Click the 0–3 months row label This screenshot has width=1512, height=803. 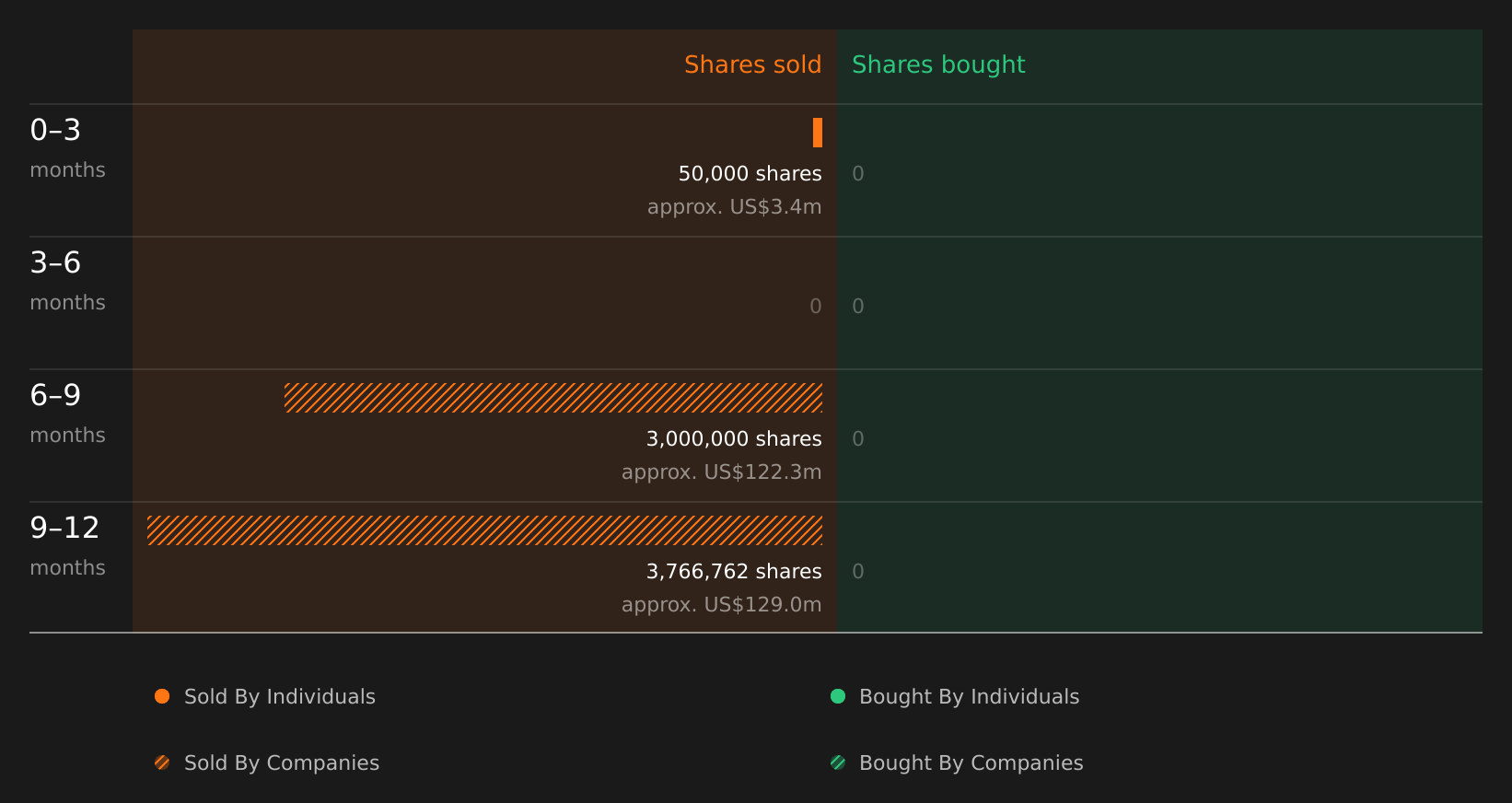click(67, 148)
